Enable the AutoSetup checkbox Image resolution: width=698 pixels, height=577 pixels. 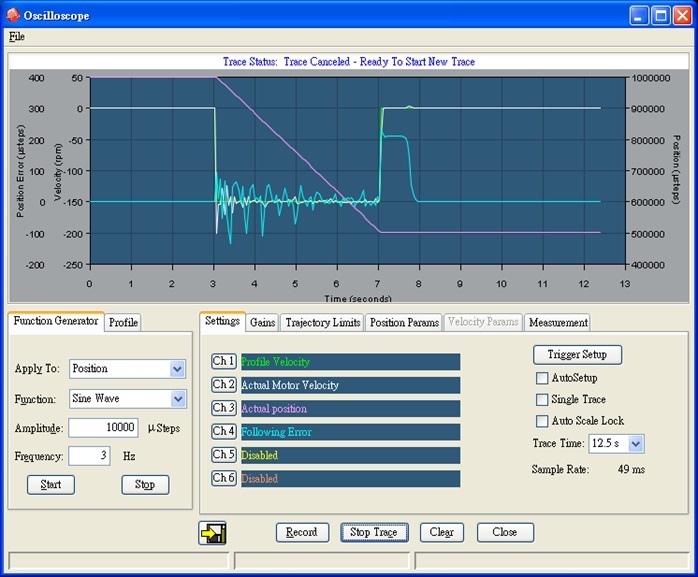click(x=542, y=378)
